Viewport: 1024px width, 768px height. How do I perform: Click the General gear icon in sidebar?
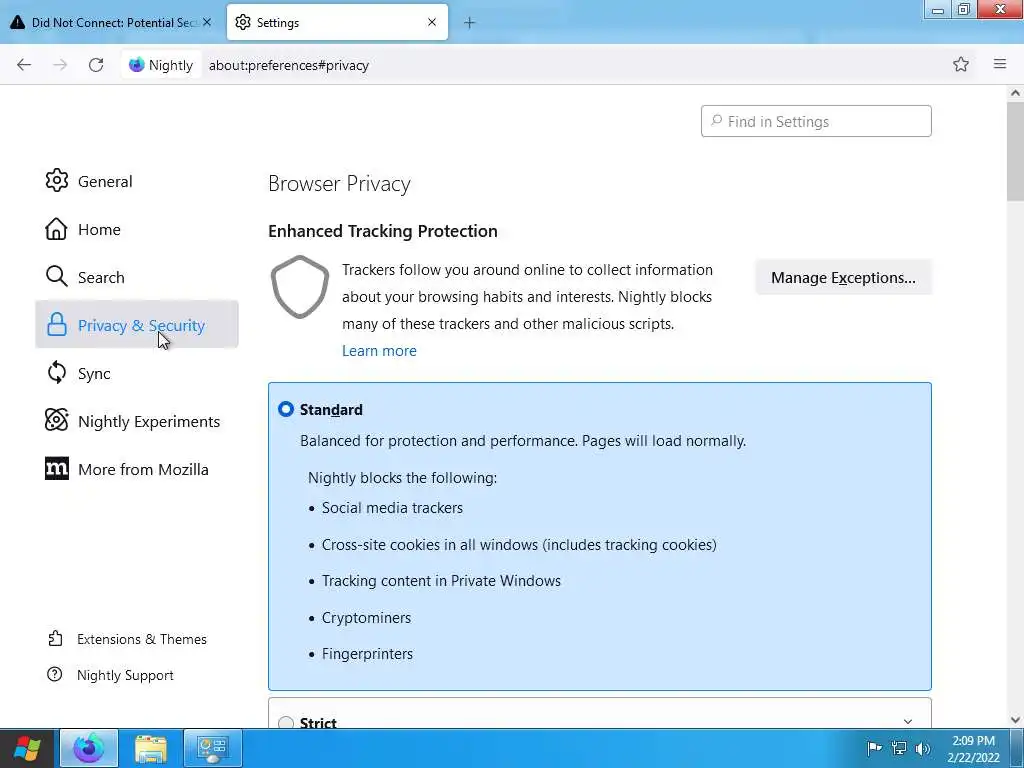[x=57, y=181]
